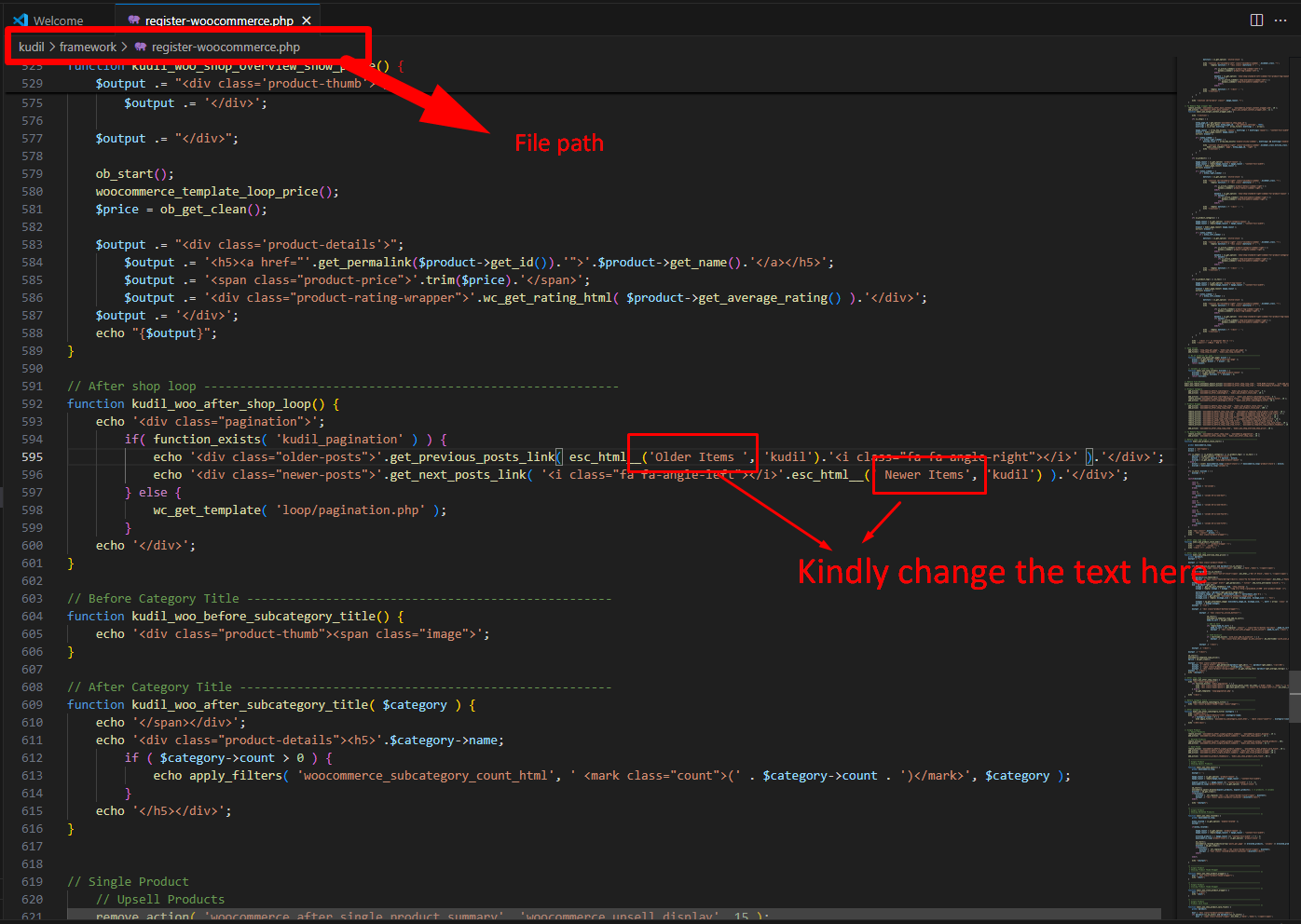Select line number 579 in gutter
Screen dimensions: 1301x924
click(33, 174)
